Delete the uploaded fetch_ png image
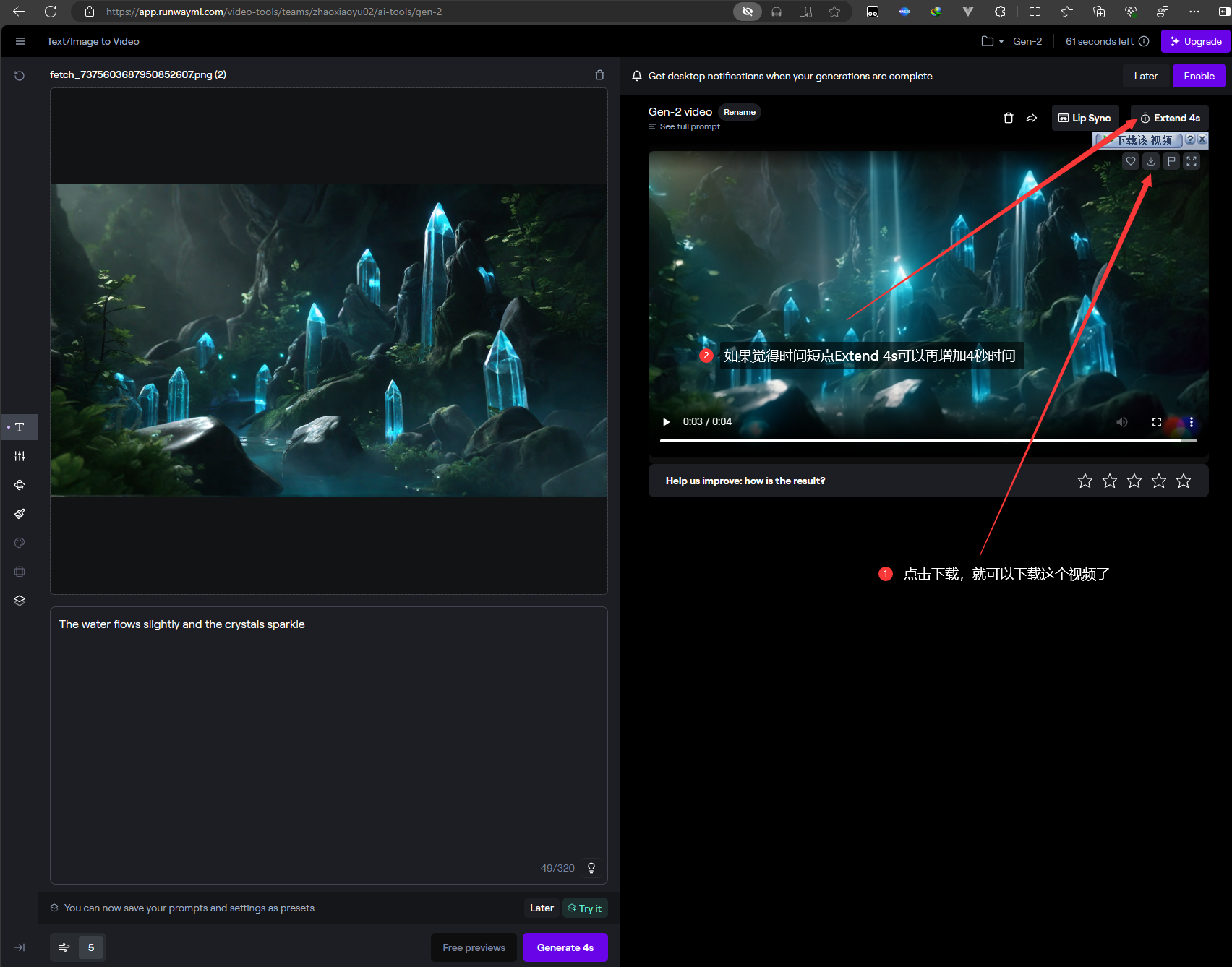This screenshot has width=1232, height=967. click(599, 75)
